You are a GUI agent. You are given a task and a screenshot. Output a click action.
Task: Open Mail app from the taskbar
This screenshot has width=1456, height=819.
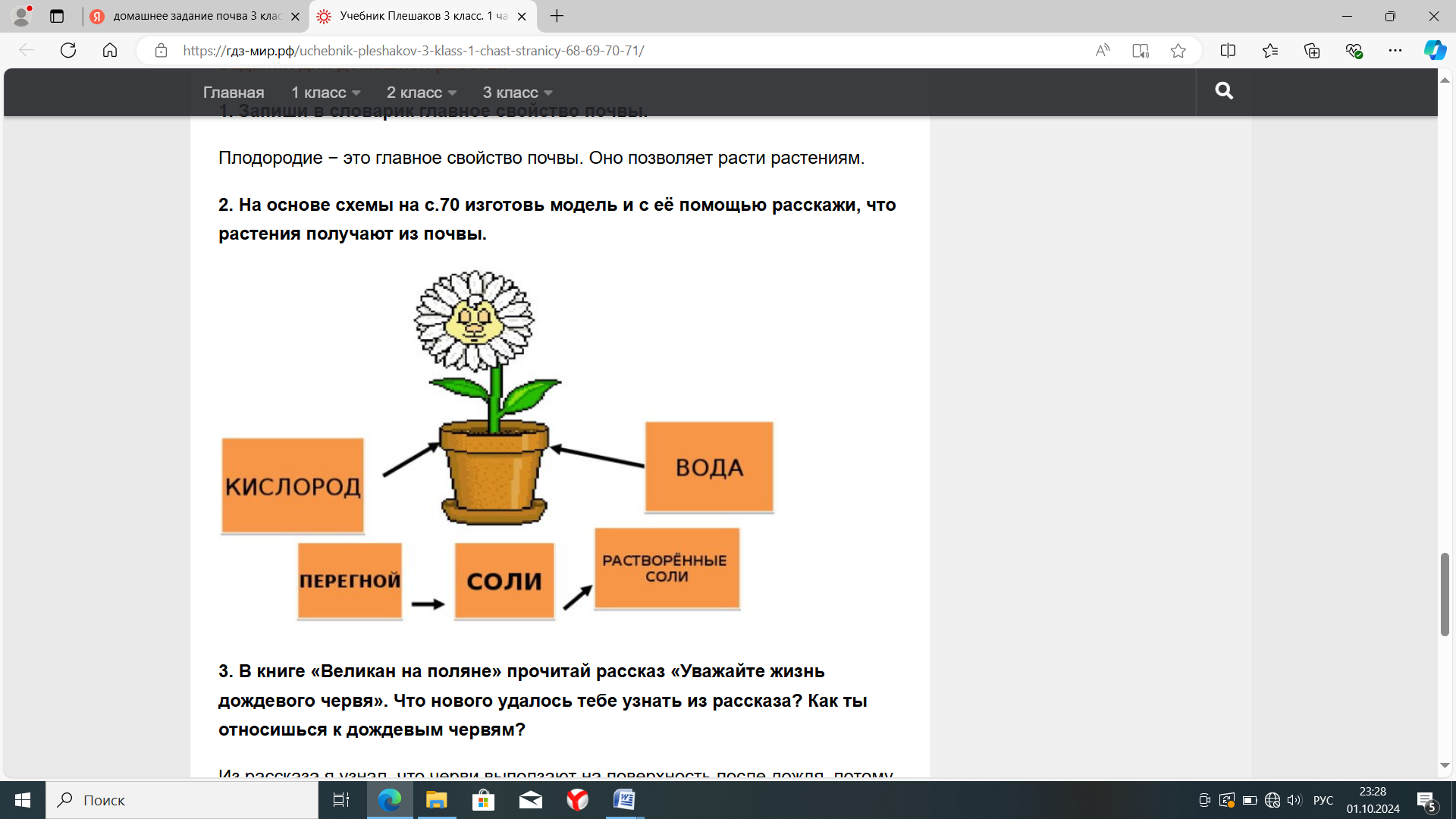point(530,800)
